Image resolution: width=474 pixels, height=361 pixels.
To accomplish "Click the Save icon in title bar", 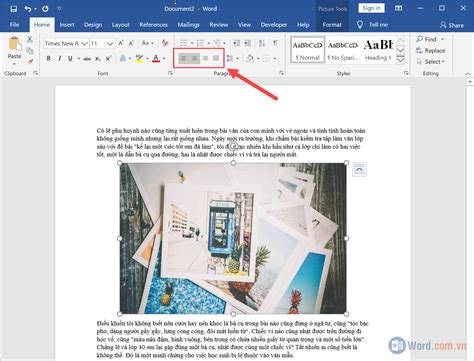I will [14, 9].
